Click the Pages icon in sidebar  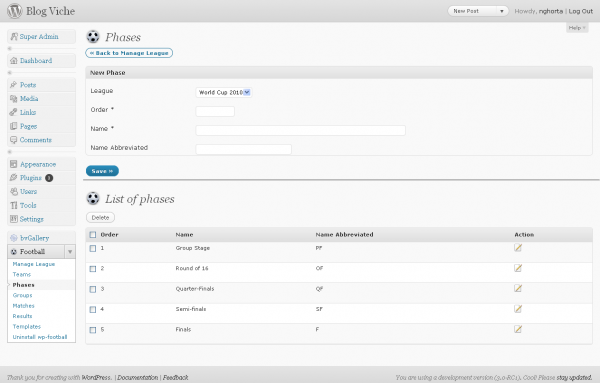(x=14, y=126)
